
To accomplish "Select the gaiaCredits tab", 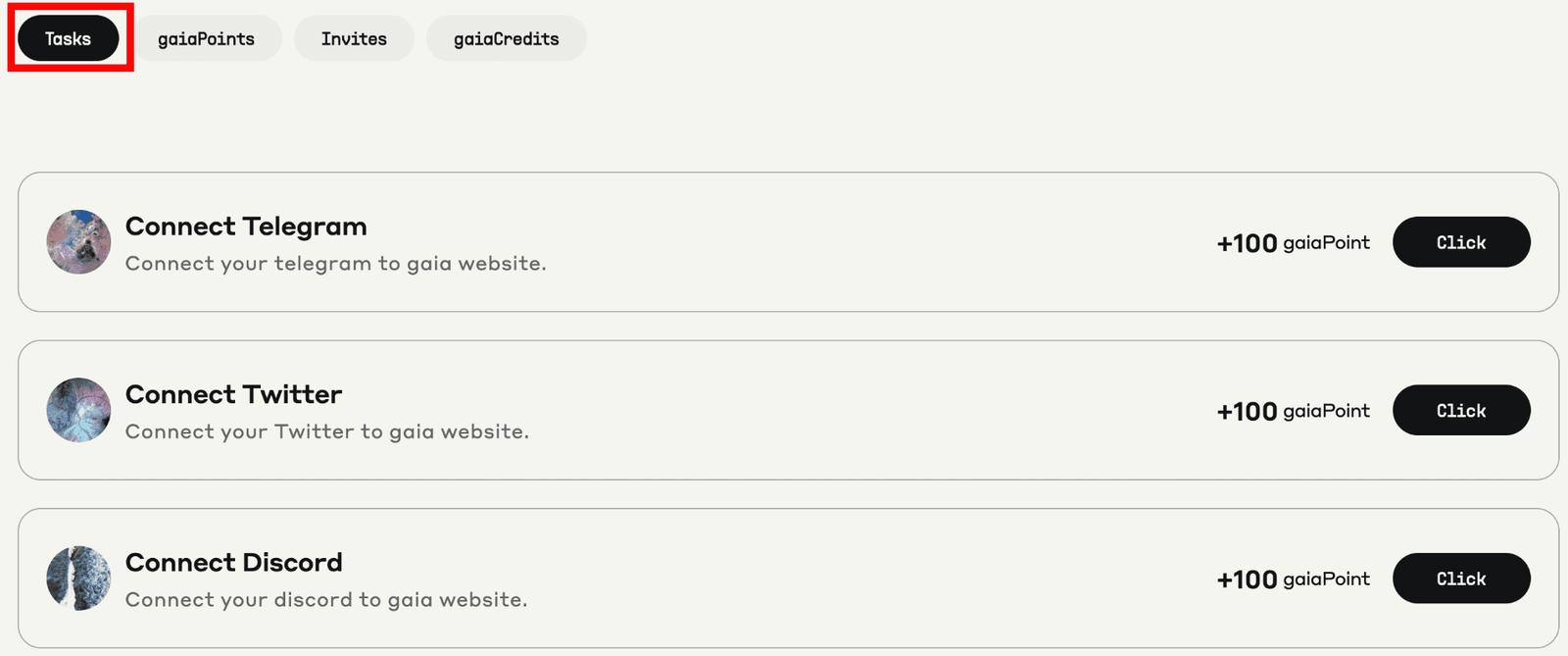I will pyautogui.click(x=506, y=39).
